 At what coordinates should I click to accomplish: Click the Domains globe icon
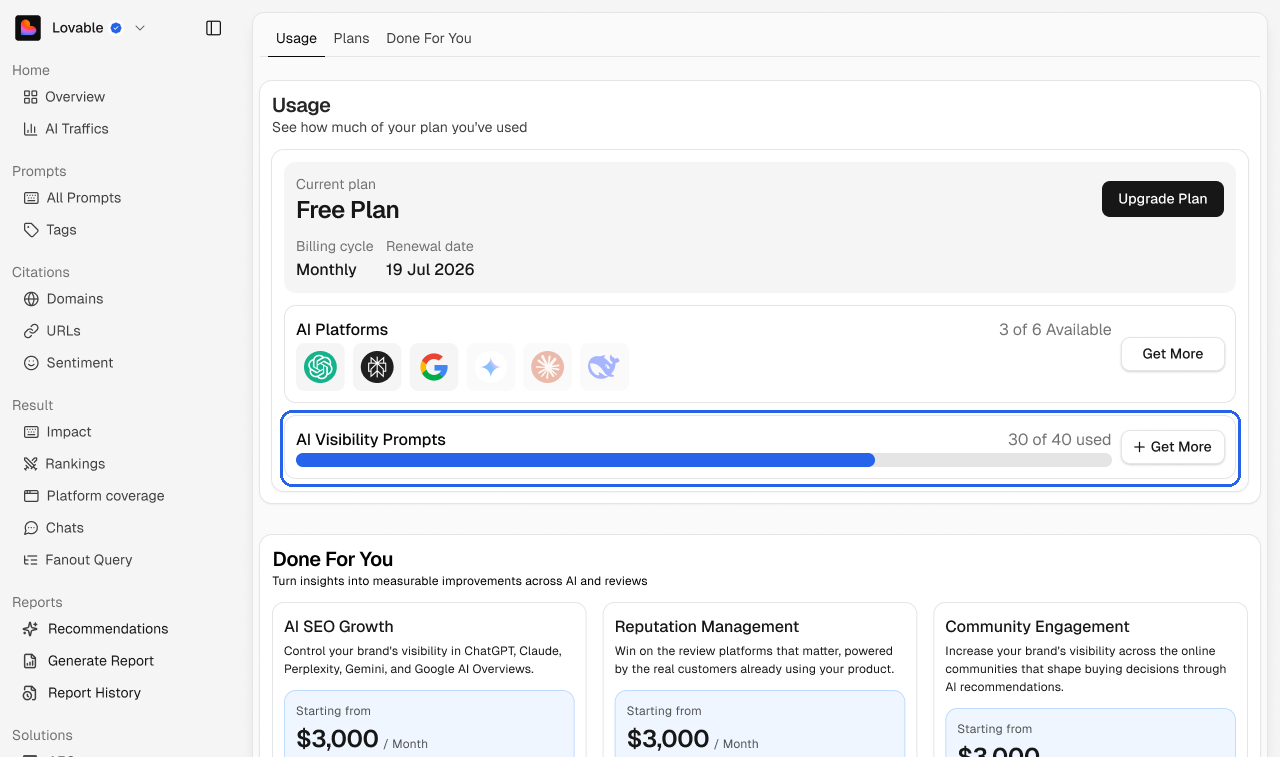31,299
